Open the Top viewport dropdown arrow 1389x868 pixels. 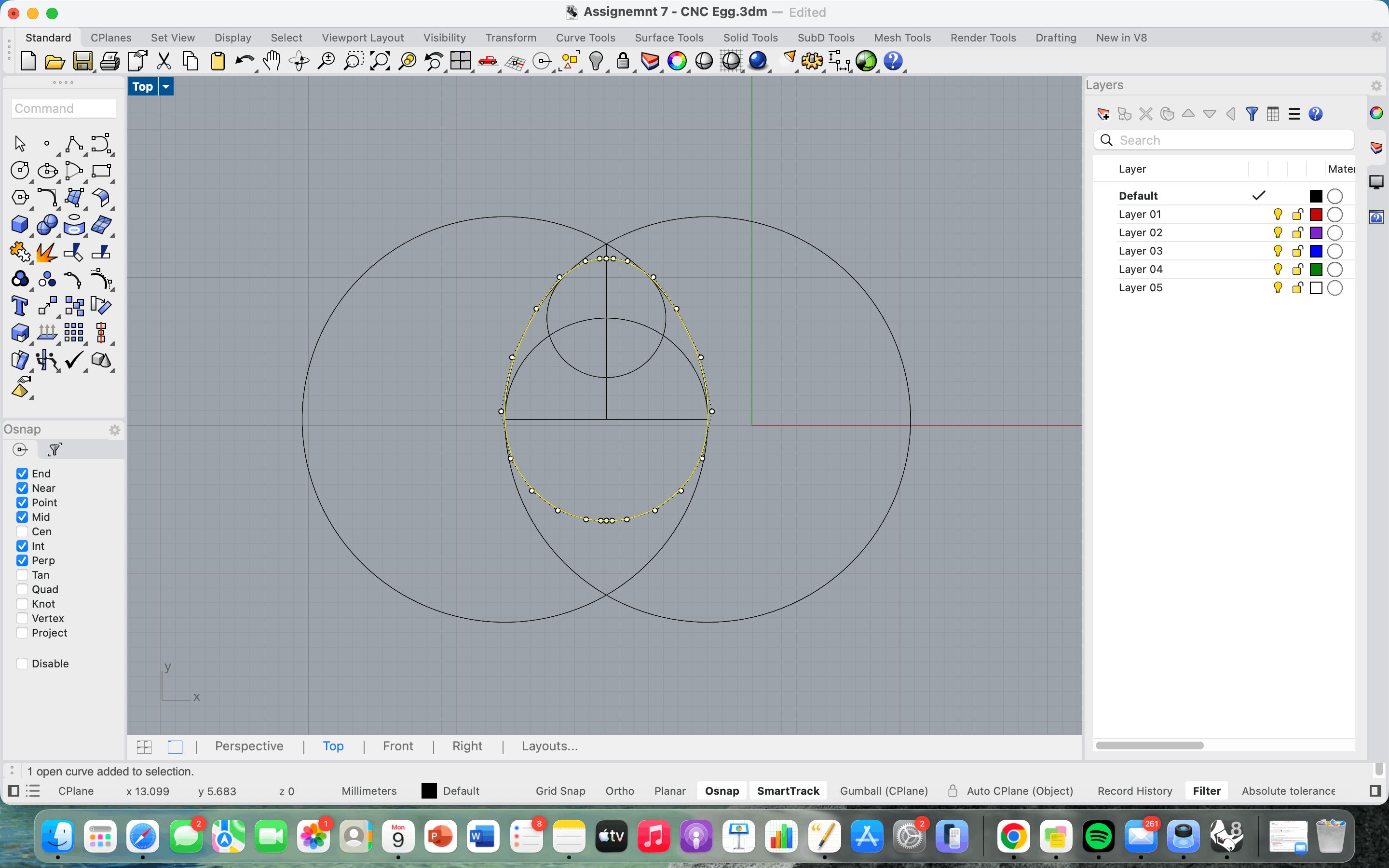(166, 87)
